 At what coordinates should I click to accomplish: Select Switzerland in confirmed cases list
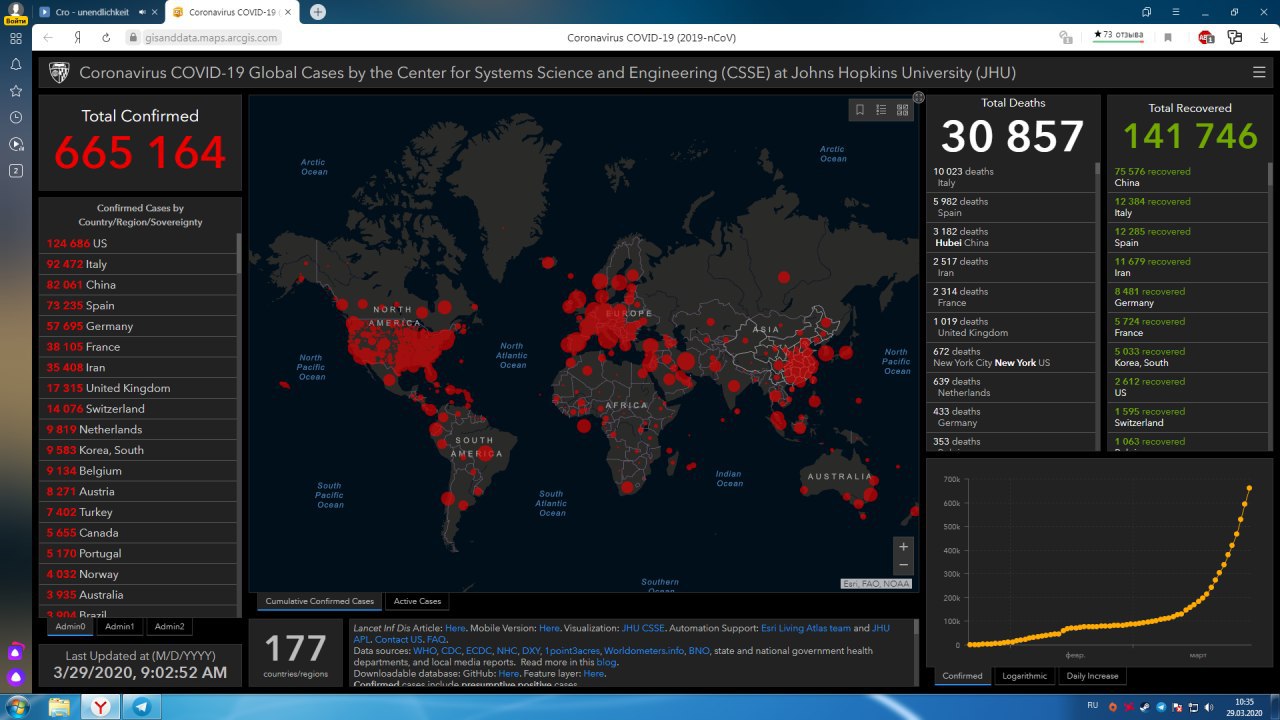pos(139,408)
